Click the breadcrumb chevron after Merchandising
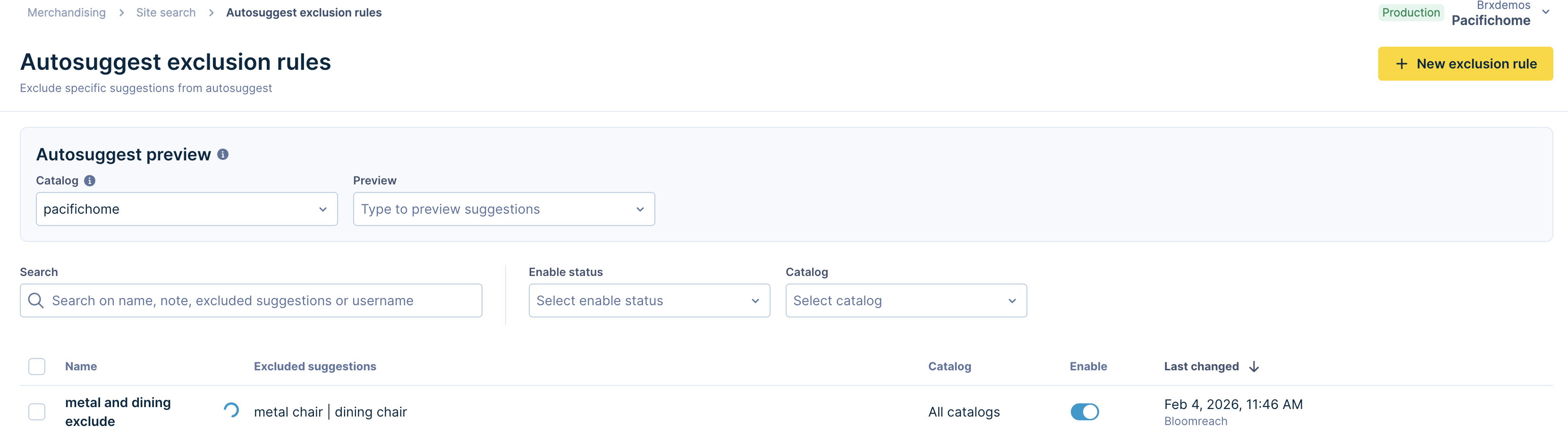Screen dimensions: 1568x434 [x=121, y=13]
